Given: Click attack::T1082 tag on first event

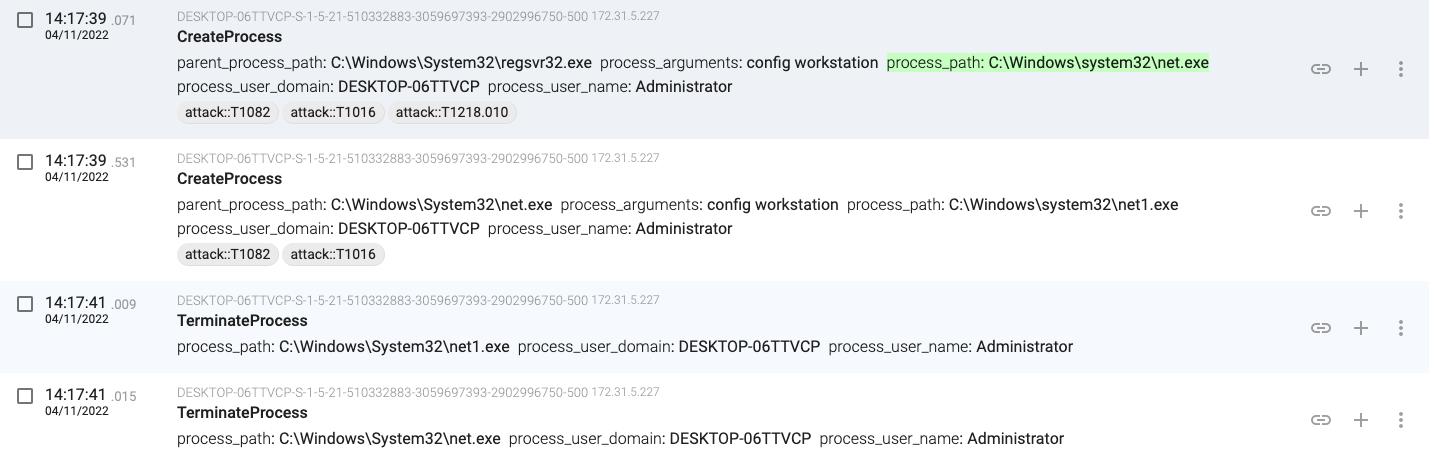Looking at the screenshot, I should 228,112.
